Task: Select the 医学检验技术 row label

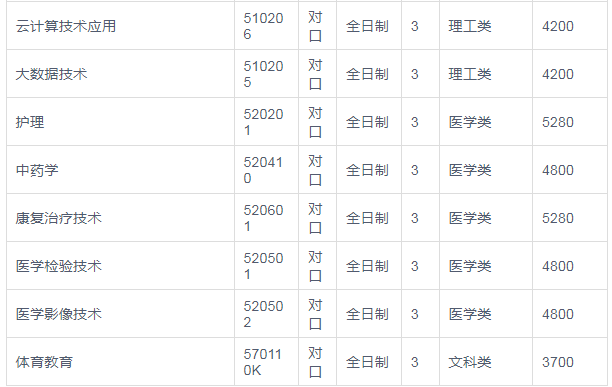Action: [59, 266]
